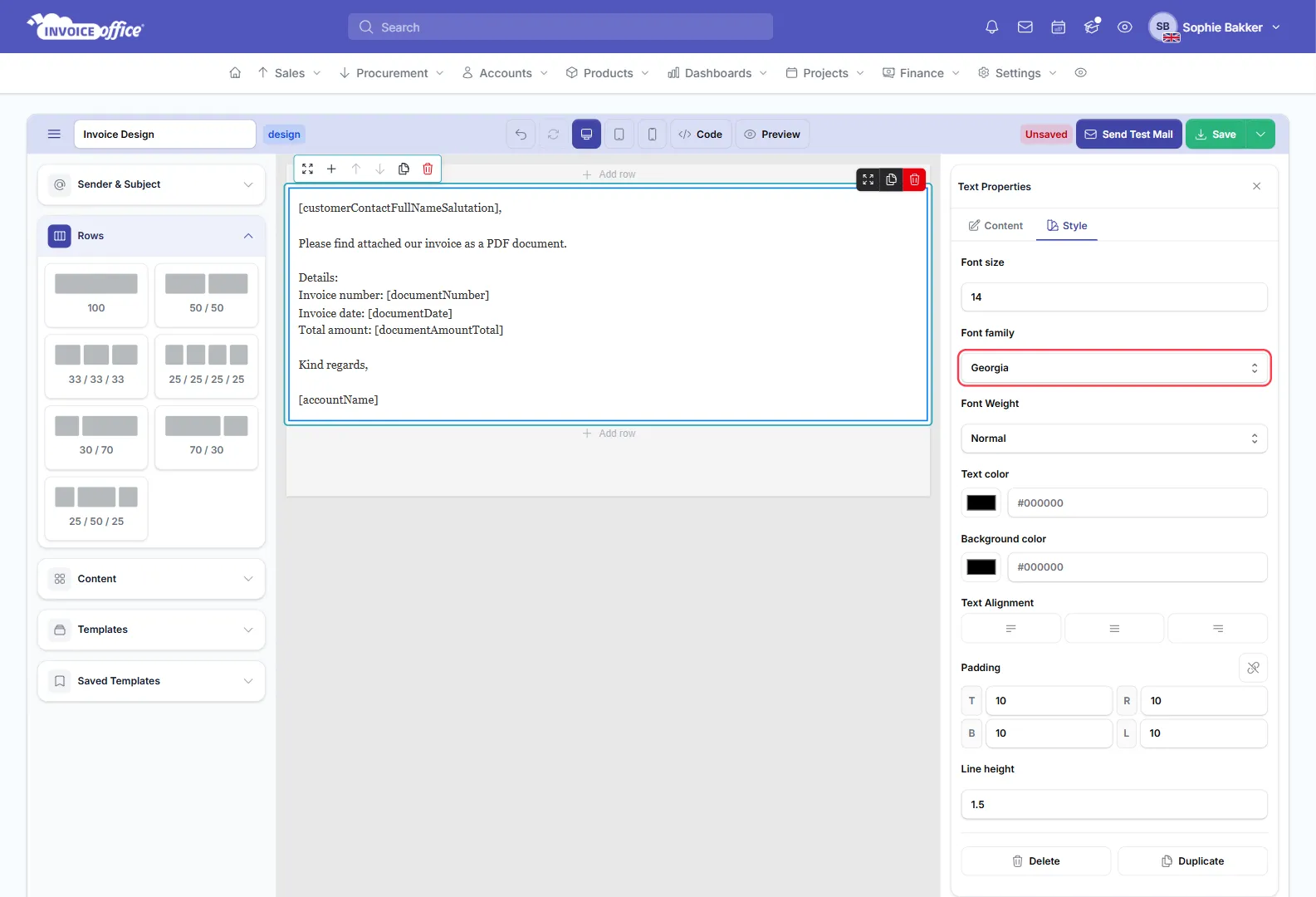
Task: Move the row down with the arrow
Action: click(x=380, y=169)
